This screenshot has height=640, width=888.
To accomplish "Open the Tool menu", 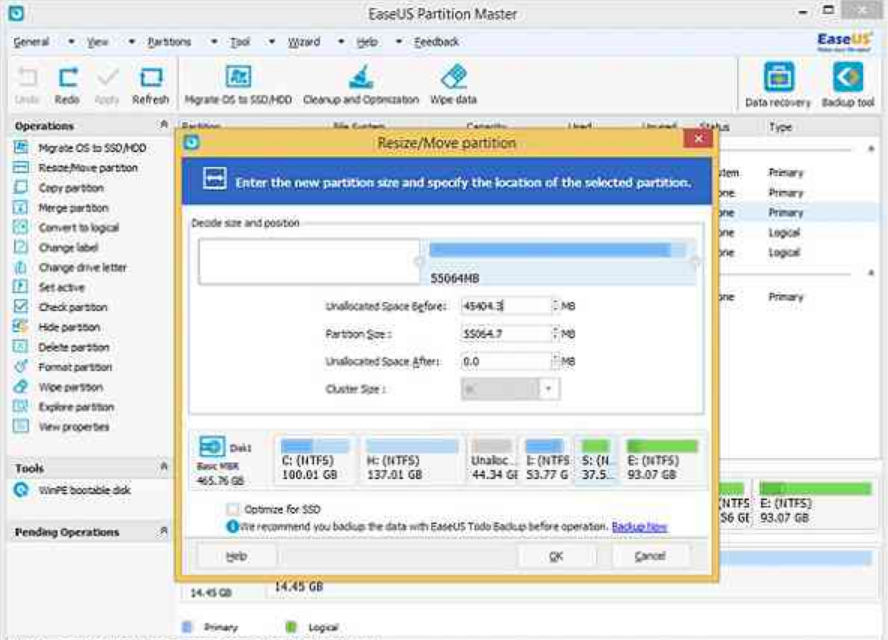I will pyautogui.click(x=240, y=42).
